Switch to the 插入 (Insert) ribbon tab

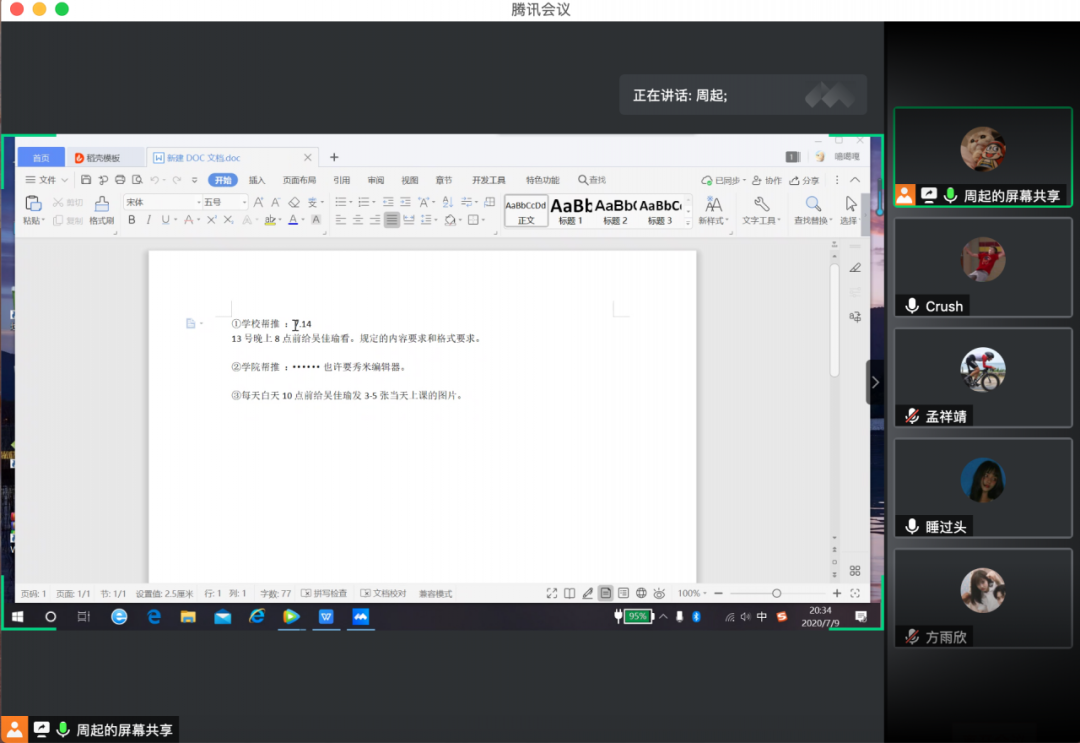257,180
